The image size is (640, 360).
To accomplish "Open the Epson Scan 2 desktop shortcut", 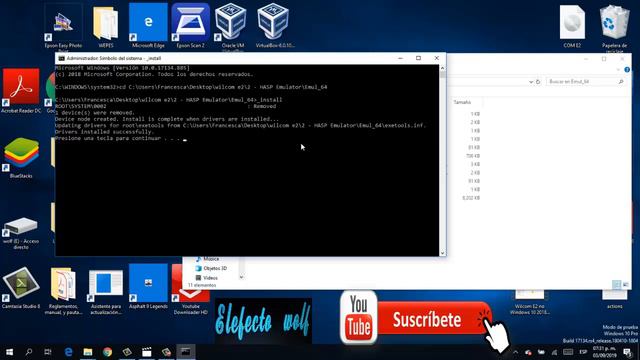I will coord(191,26).
